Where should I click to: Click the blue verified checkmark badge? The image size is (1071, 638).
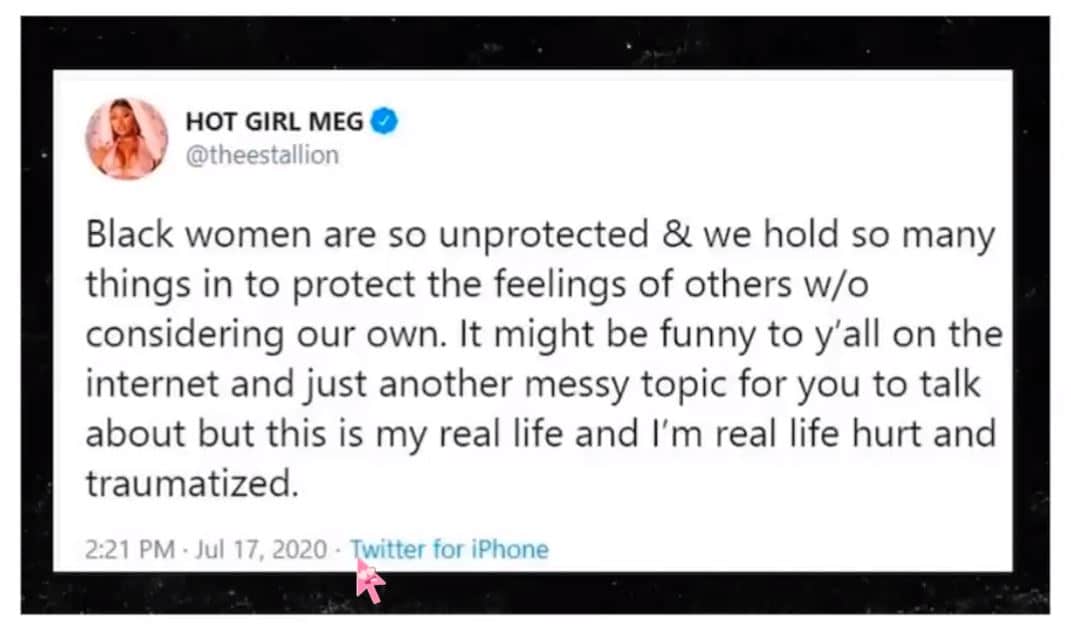point(385,123)
